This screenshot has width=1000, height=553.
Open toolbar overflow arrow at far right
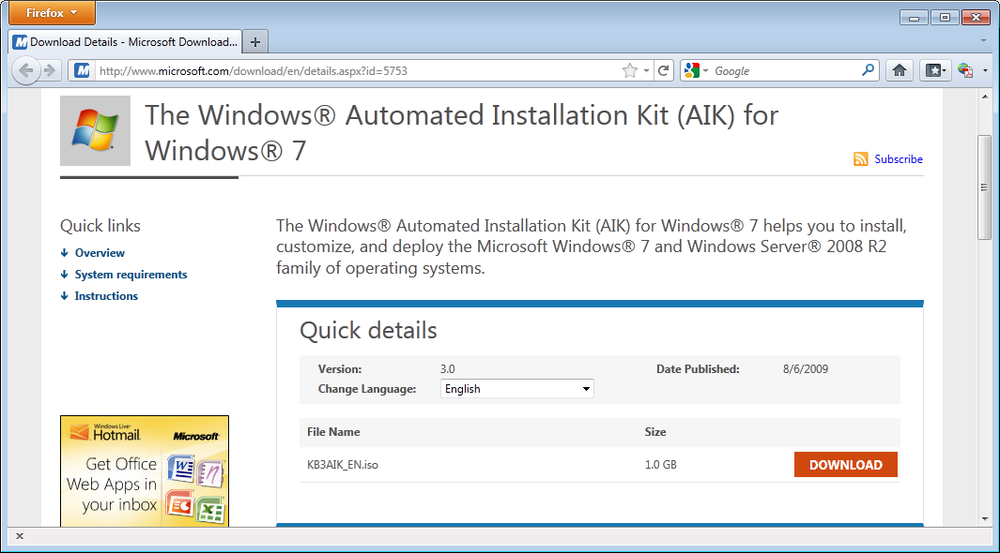[x=985, y=71]
